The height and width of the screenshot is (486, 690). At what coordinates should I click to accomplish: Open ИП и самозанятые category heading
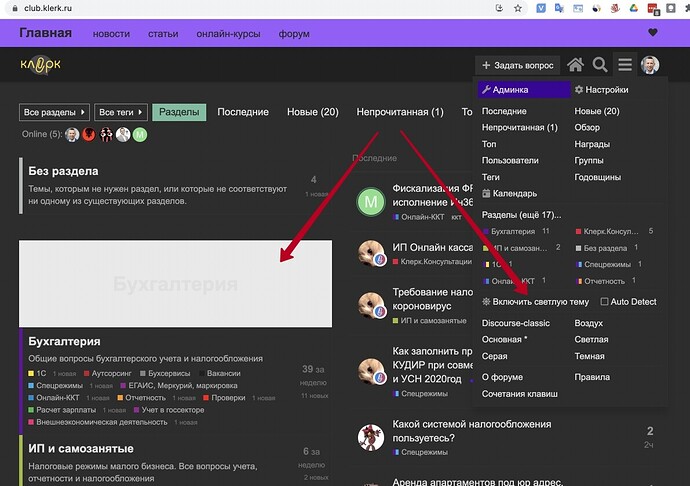click(81, 448)
